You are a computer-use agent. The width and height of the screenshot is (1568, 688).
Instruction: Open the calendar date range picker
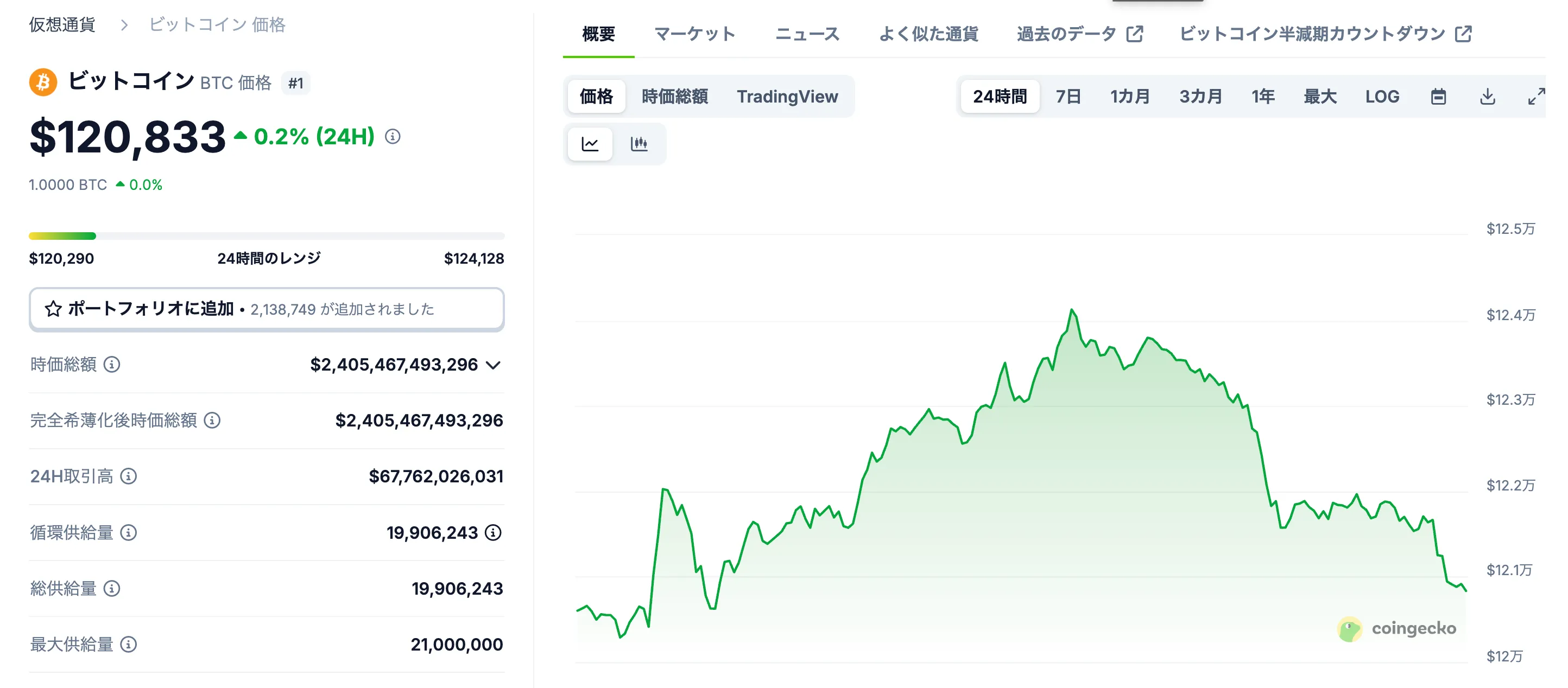tap(1438, 97)
